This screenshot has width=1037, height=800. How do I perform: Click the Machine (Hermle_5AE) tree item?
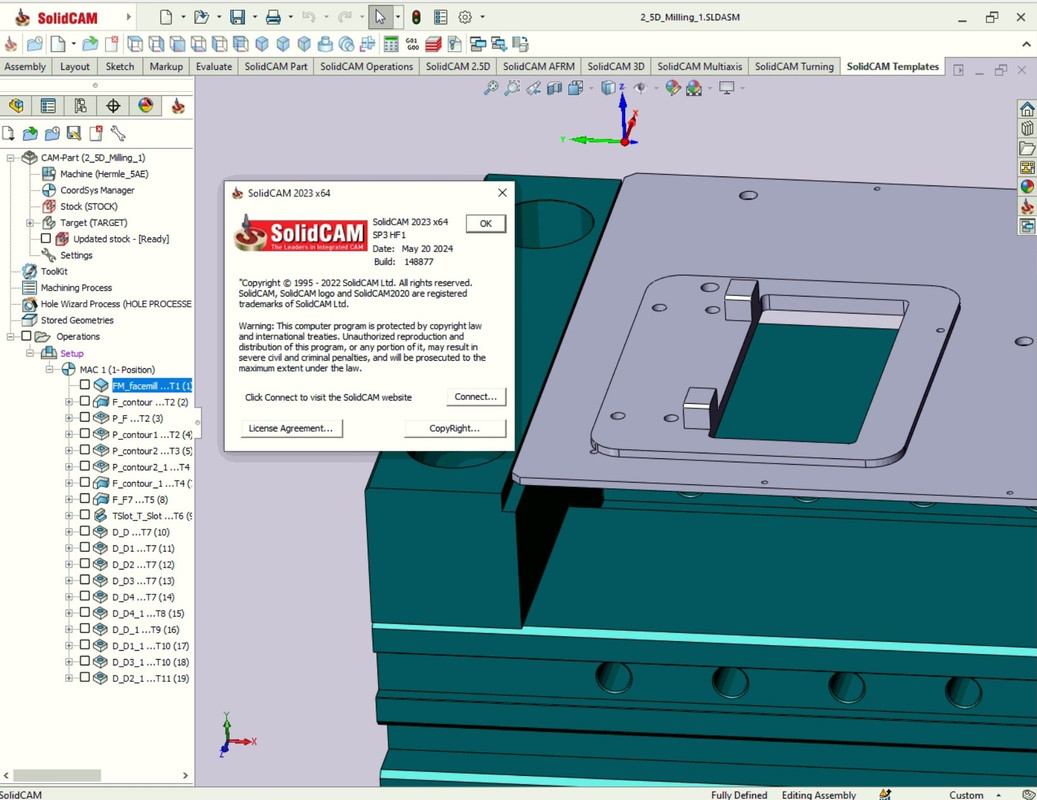[104, 174]
